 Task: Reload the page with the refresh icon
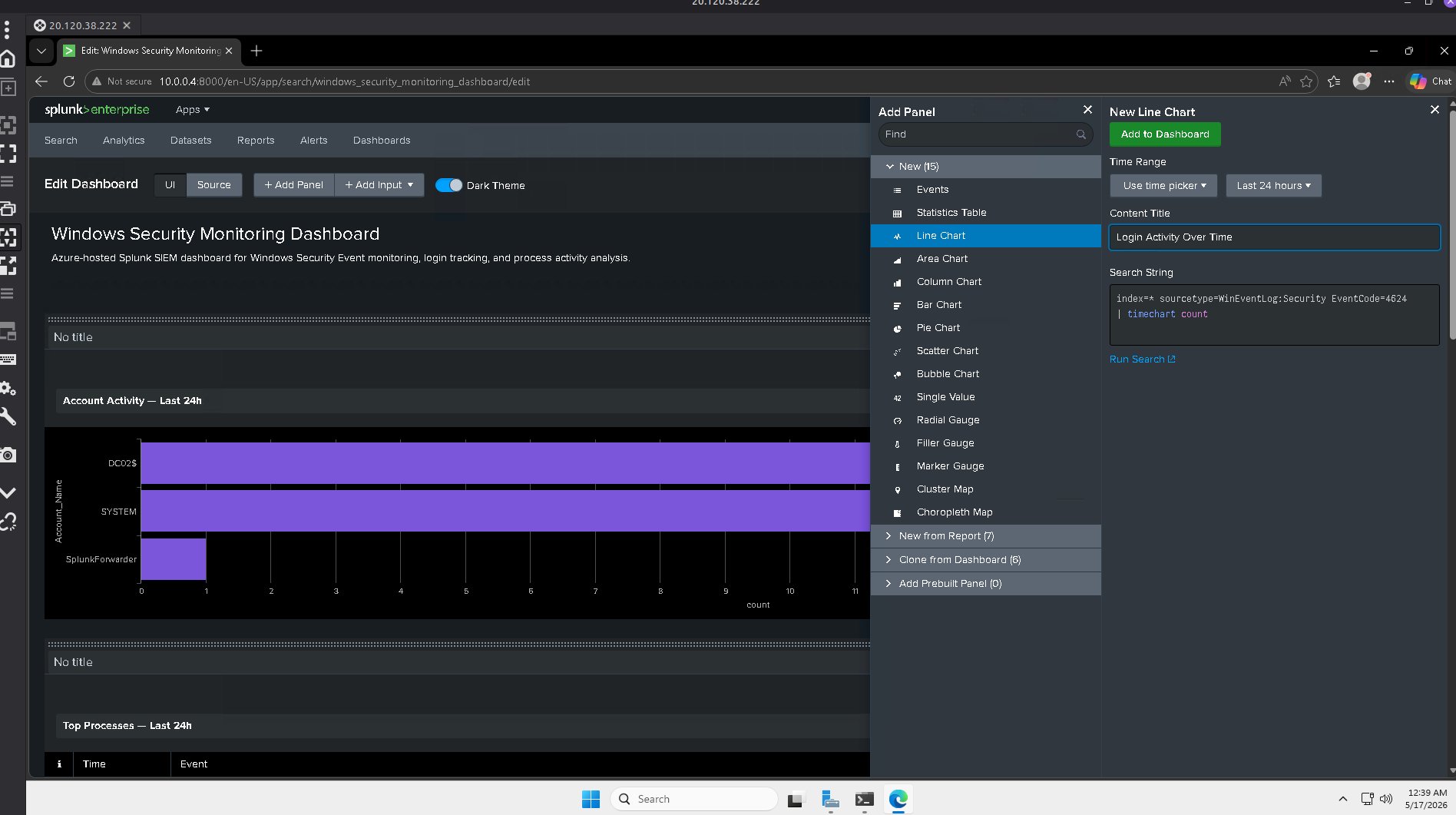pos(69,81)
